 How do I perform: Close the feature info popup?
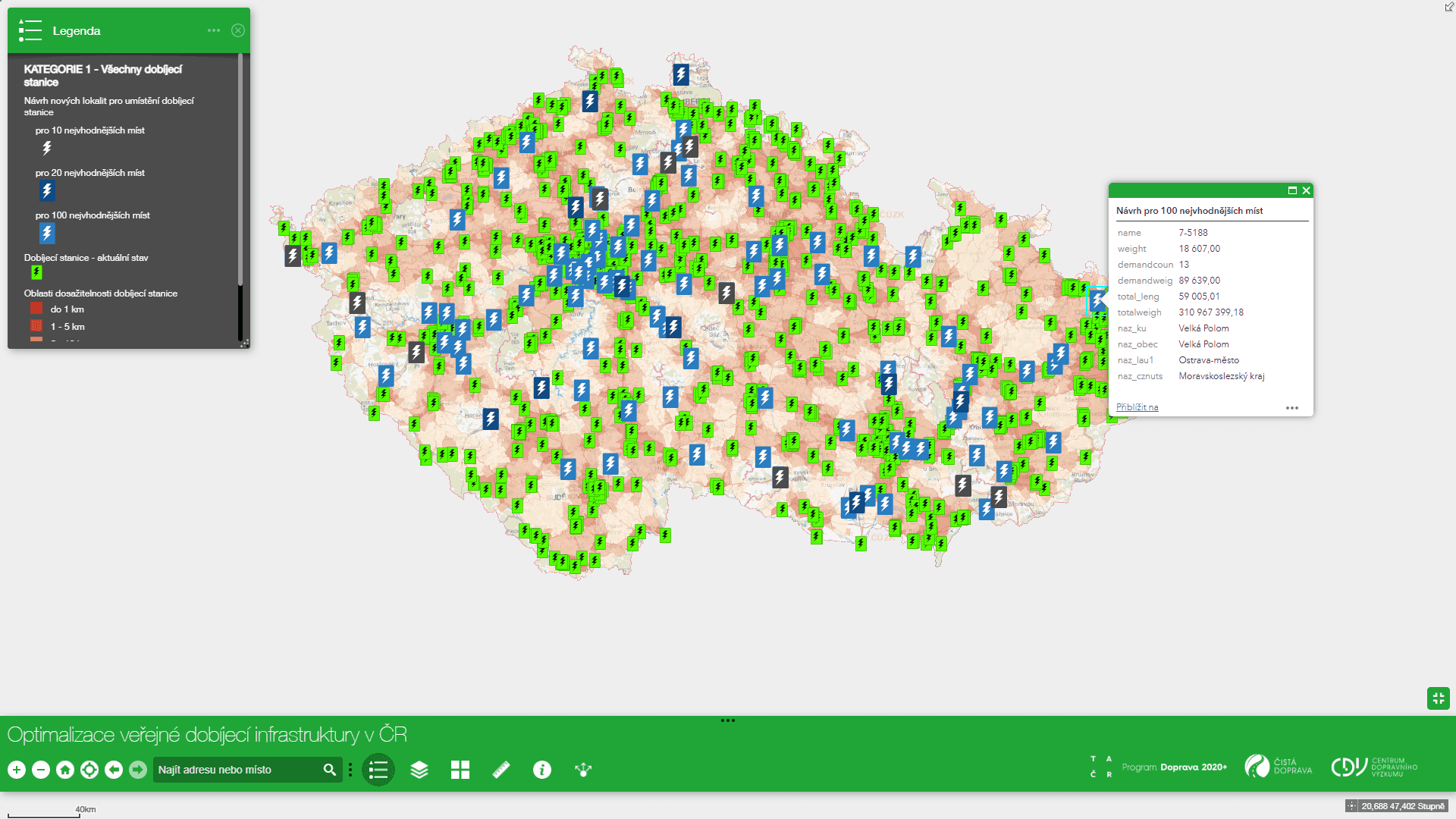click(x=1306, y=190)
